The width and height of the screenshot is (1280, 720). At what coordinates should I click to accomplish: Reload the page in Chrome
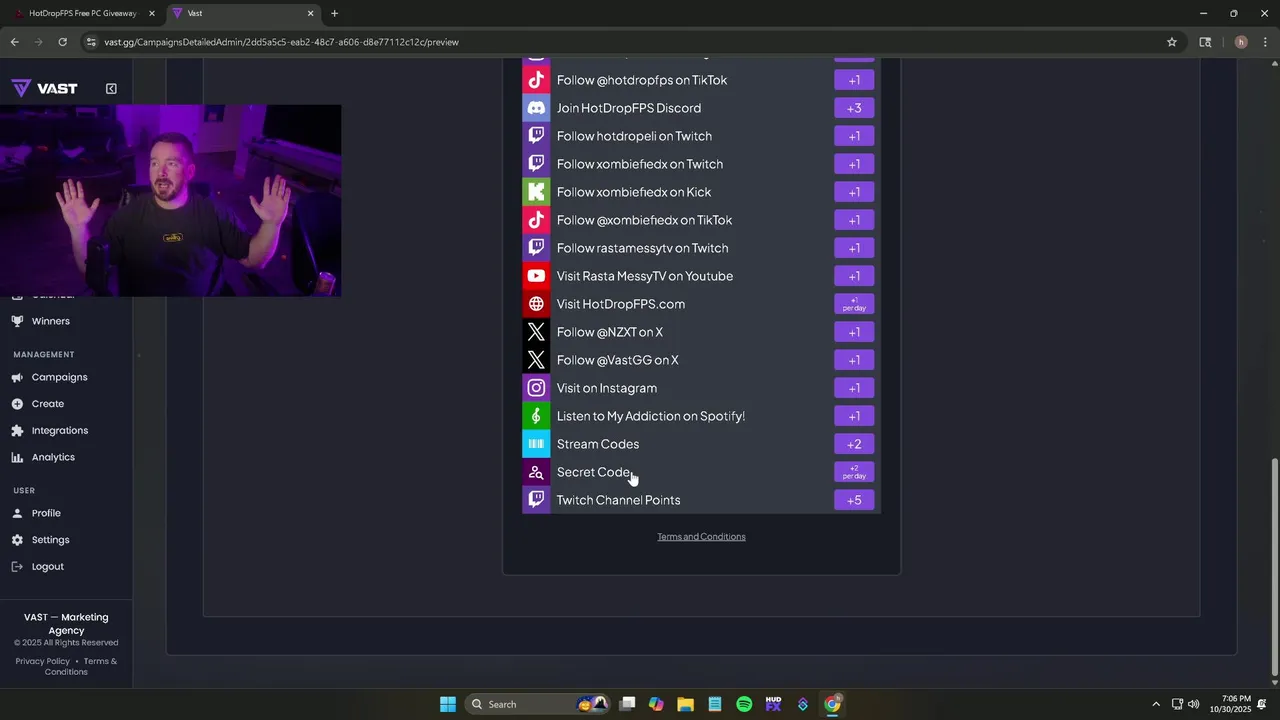[62, 42]
